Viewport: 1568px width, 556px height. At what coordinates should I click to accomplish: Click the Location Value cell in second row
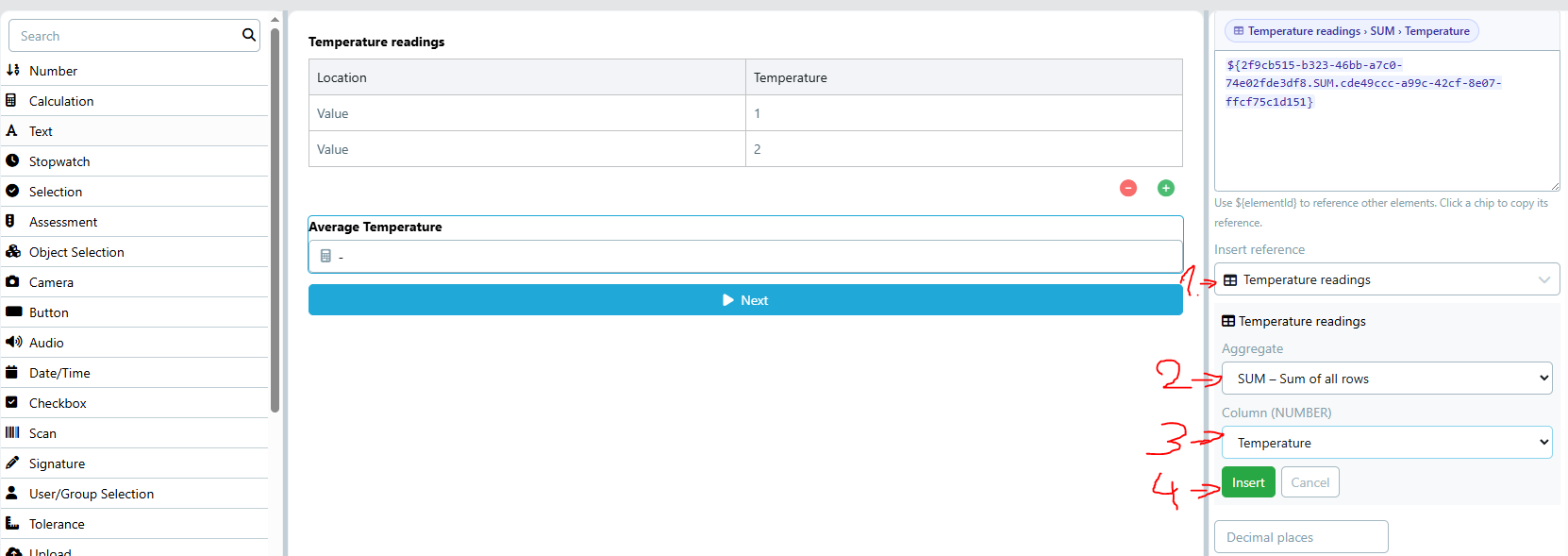coord(527,149)
